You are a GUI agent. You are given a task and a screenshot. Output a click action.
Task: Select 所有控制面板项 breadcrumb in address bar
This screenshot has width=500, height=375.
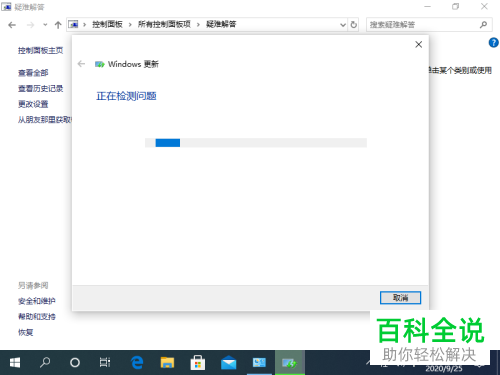point(164,24)
